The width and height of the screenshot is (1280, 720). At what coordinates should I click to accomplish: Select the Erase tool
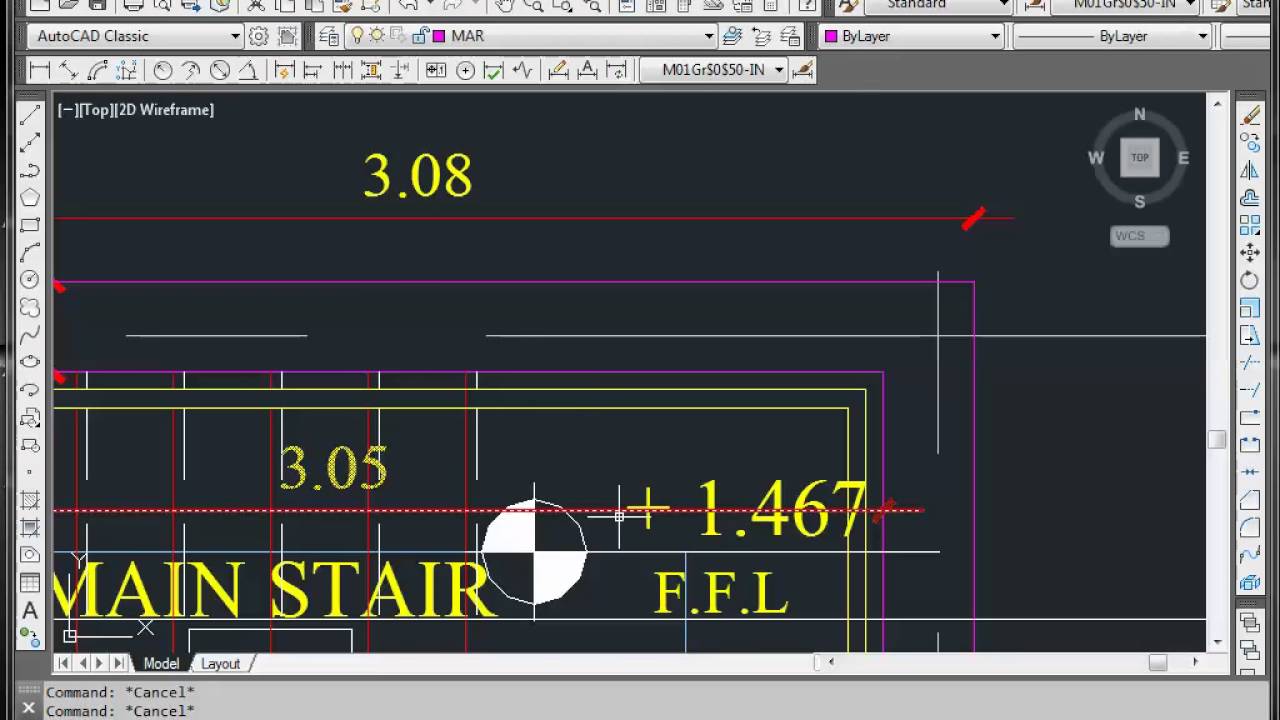point(1250,116)
